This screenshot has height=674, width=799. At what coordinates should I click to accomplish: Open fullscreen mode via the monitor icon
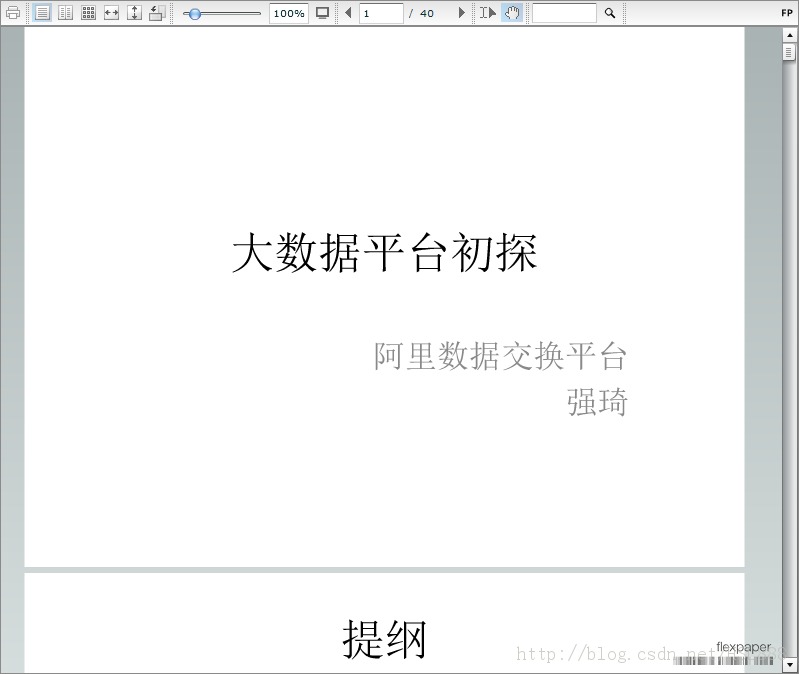[322, 13]
